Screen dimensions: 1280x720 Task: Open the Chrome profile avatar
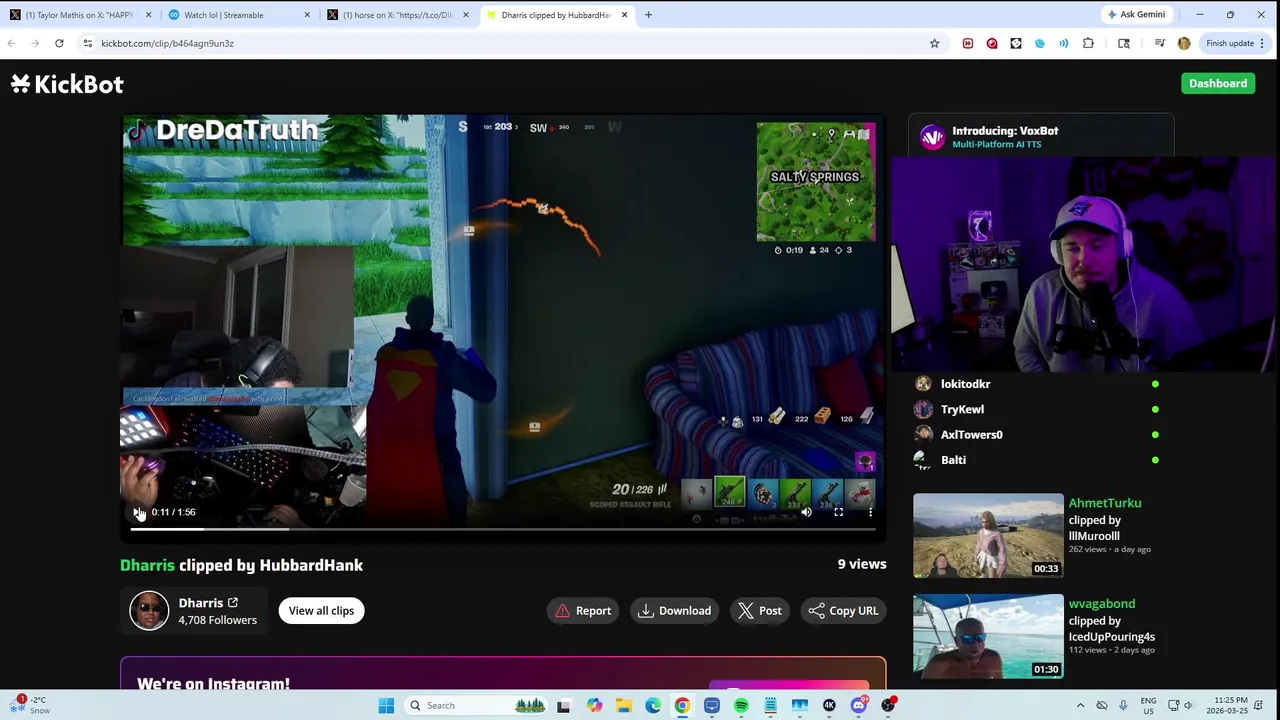[x=1184, y=43]
